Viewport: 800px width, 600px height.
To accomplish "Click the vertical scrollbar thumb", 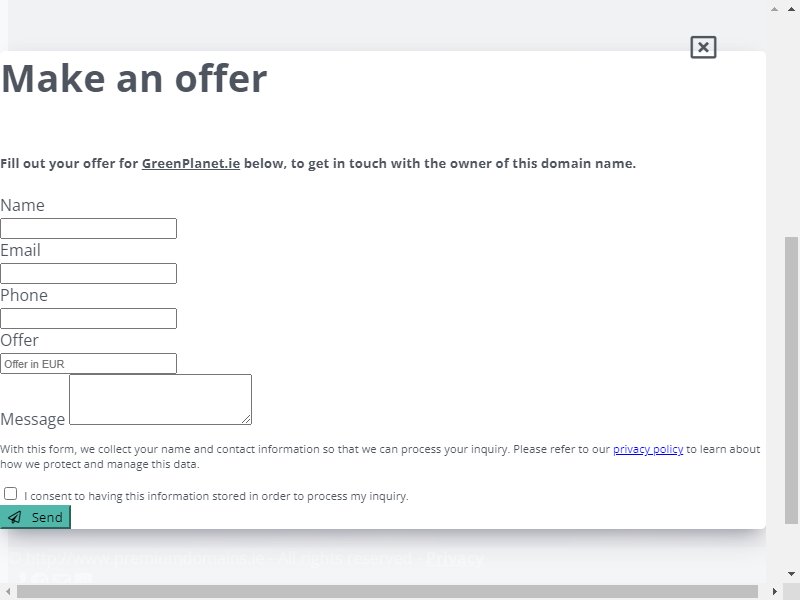I will [x=791, y=380].
